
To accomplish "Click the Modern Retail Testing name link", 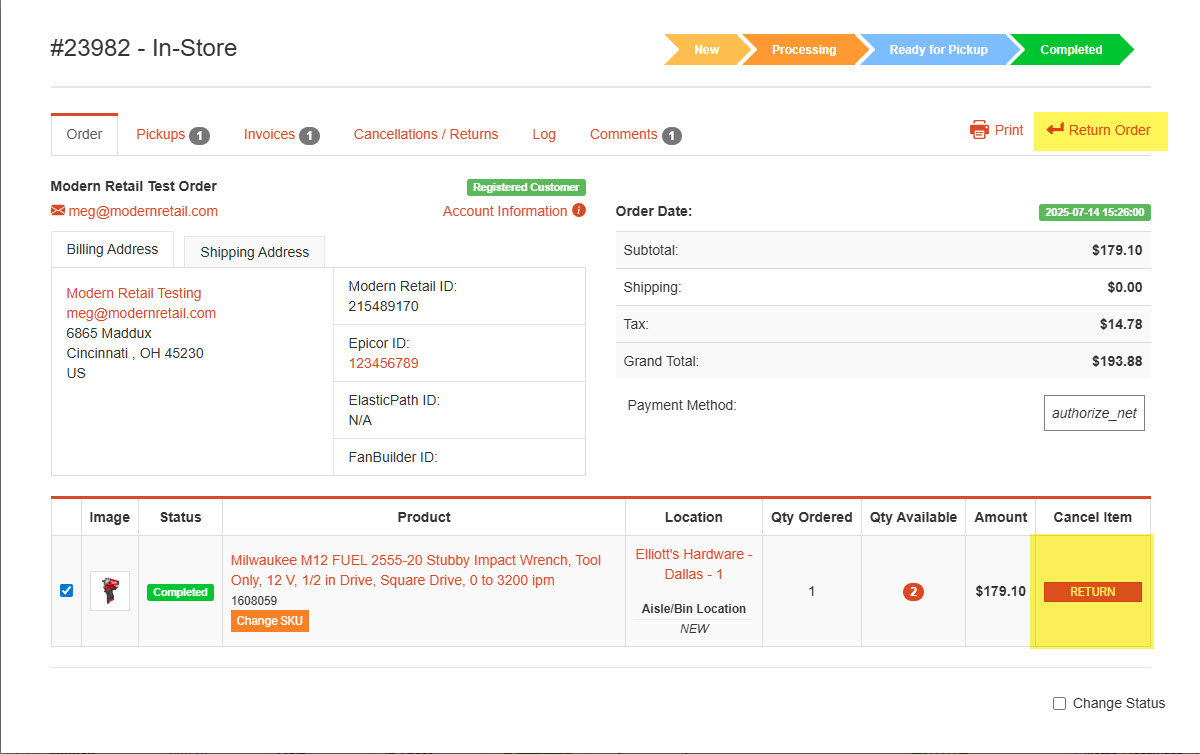I will tap(134, 293).
